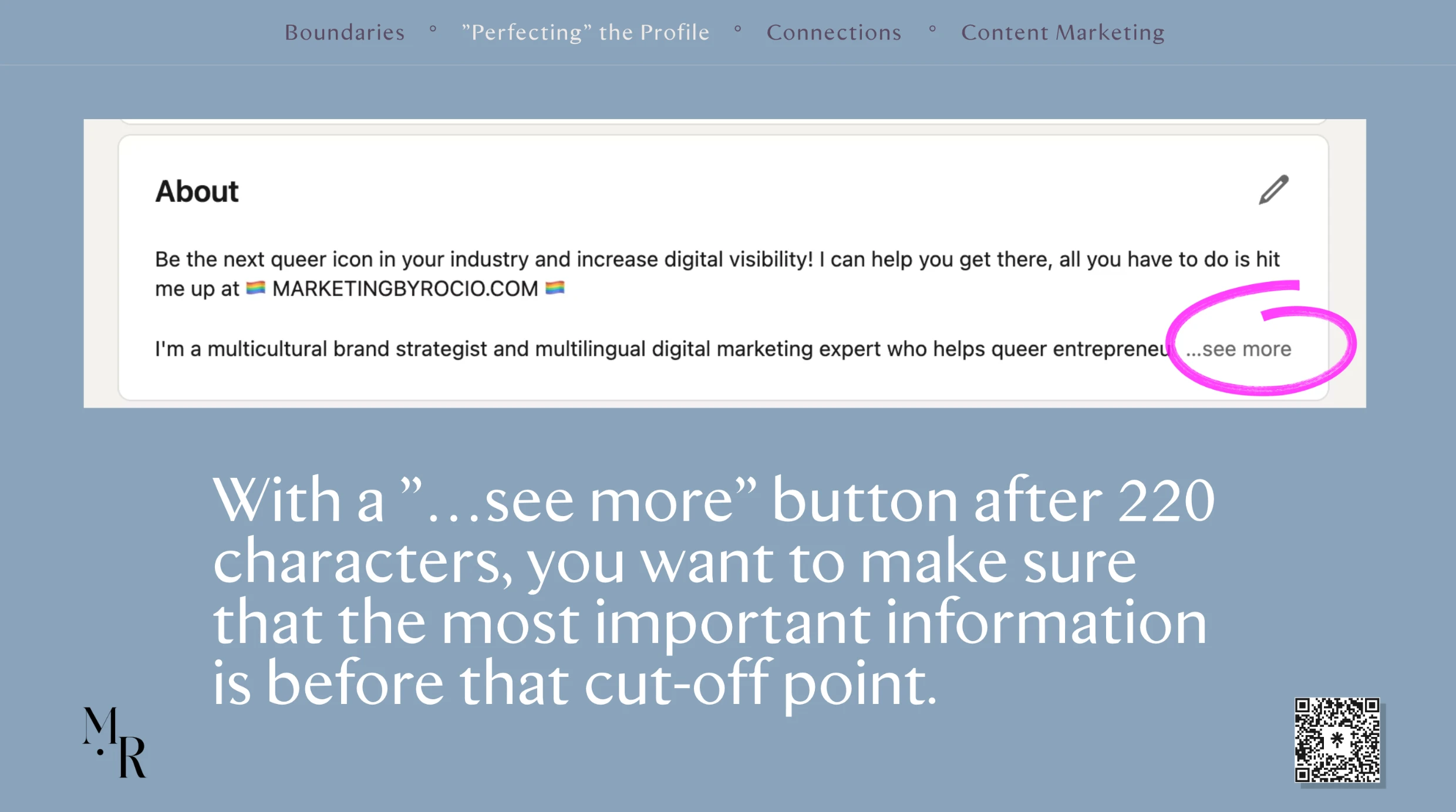Click the "Be the next queer icon" sentence

point(717,274)
